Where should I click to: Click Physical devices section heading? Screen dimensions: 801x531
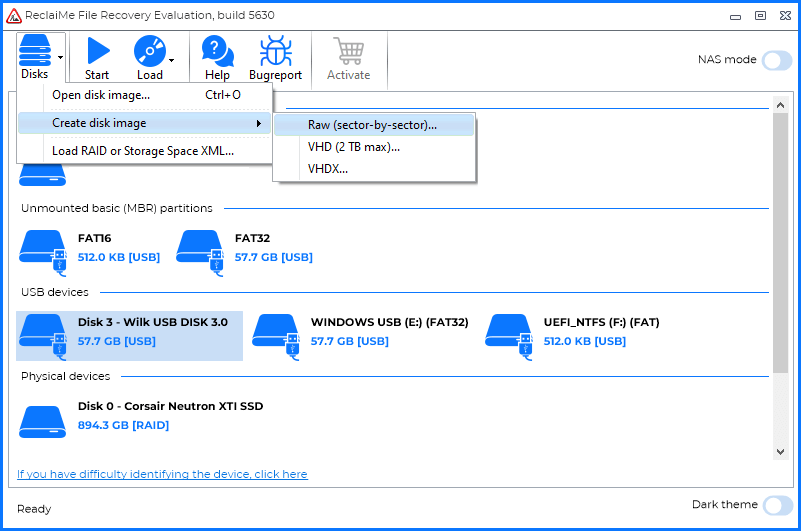click(65, 376)
